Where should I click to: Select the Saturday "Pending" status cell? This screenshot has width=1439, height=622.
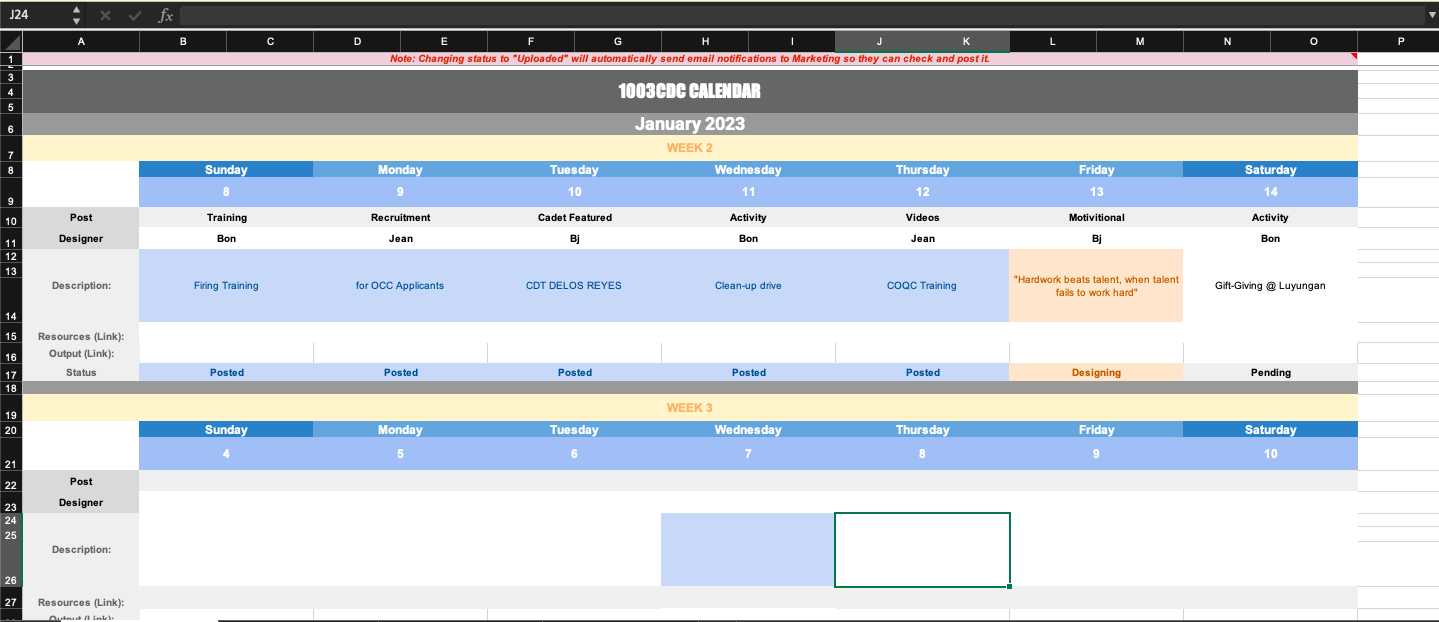click(x=1270, y=372)
